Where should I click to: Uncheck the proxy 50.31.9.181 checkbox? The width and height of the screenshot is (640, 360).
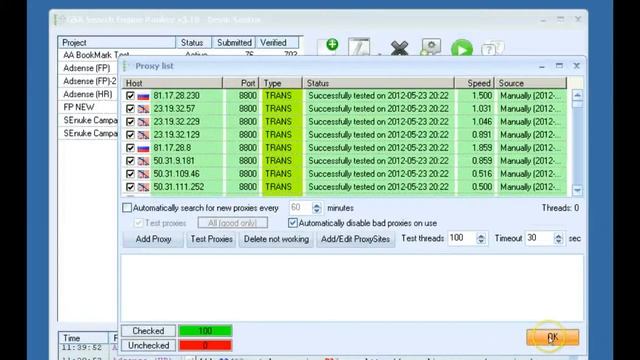130,161
